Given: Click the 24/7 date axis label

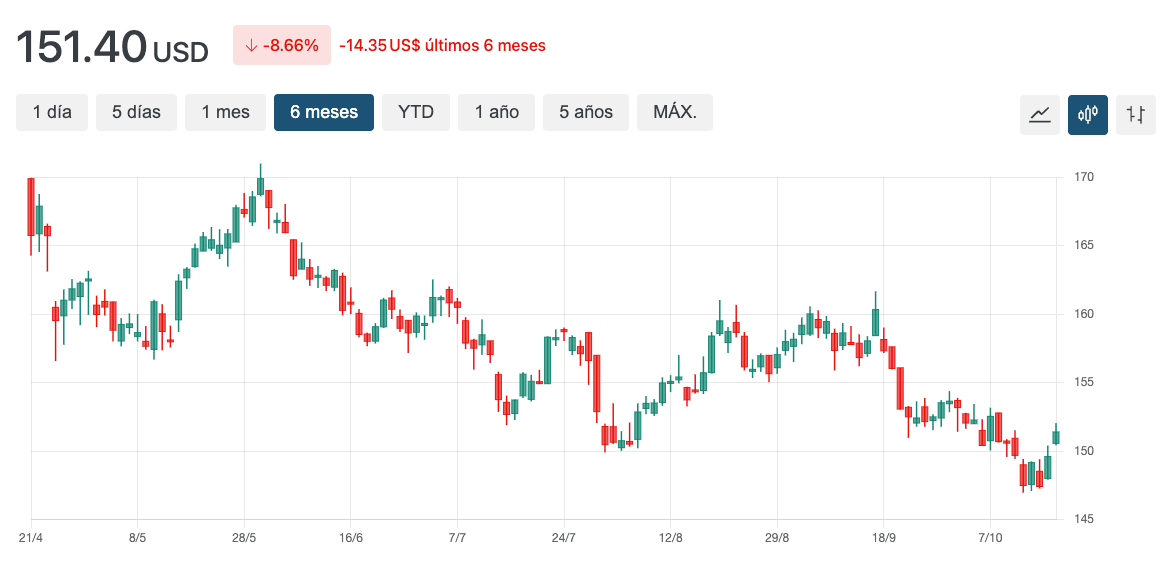Looking at the screenshot, I should pyautogui.click(x=563, y=538).
